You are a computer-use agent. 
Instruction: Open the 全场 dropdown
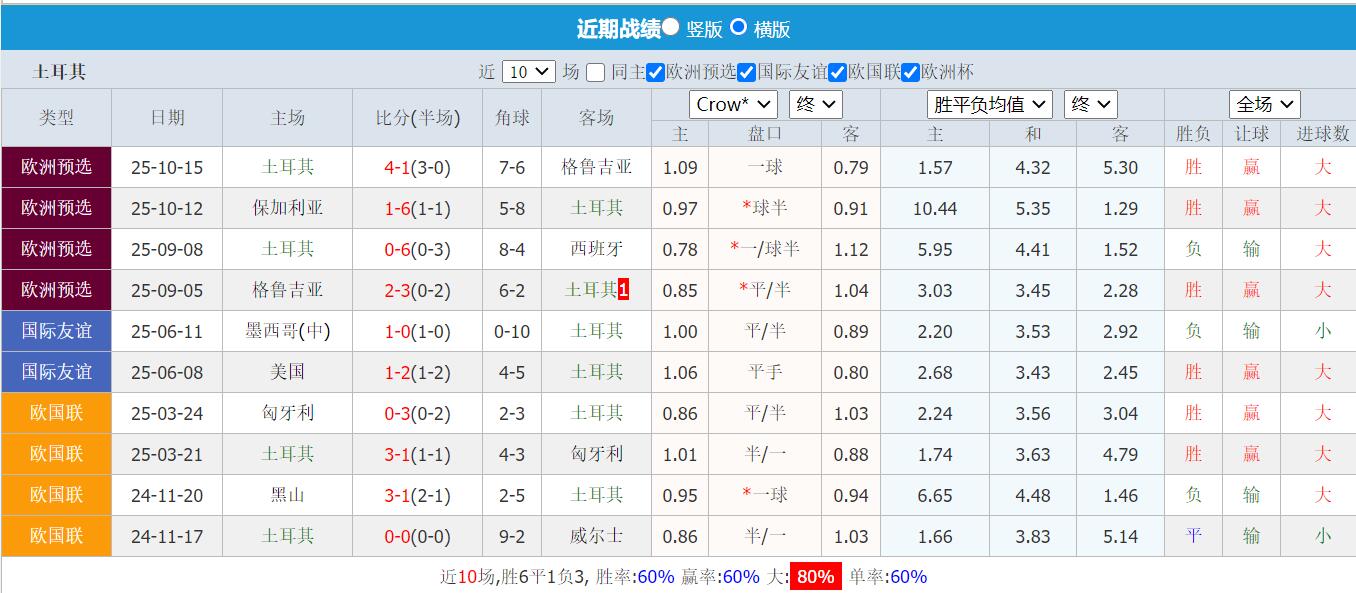pyautogui.click(x=1263, y=104)
